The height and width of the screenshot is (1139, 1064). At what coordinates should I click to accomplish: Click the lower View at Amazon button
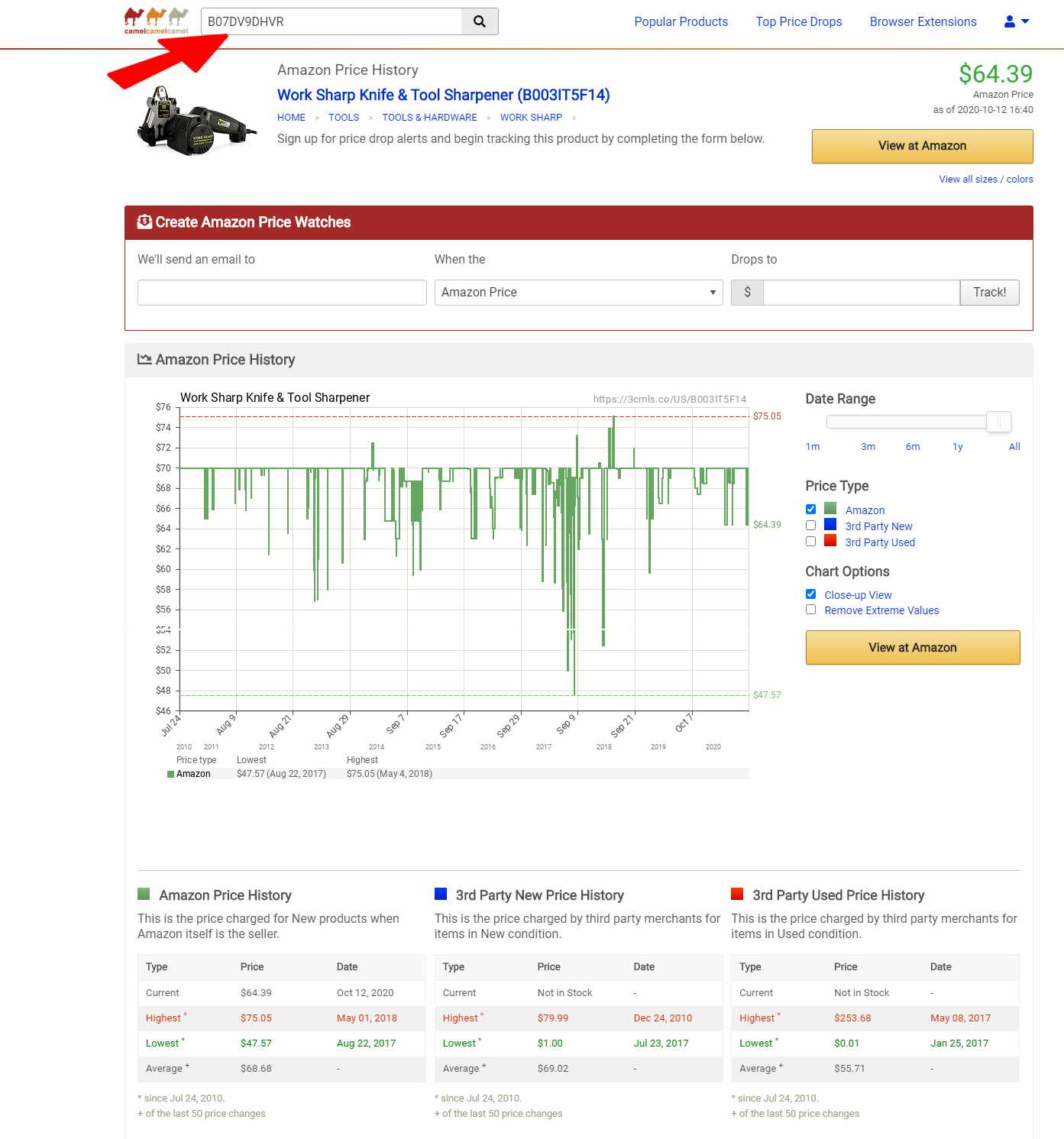912,648
